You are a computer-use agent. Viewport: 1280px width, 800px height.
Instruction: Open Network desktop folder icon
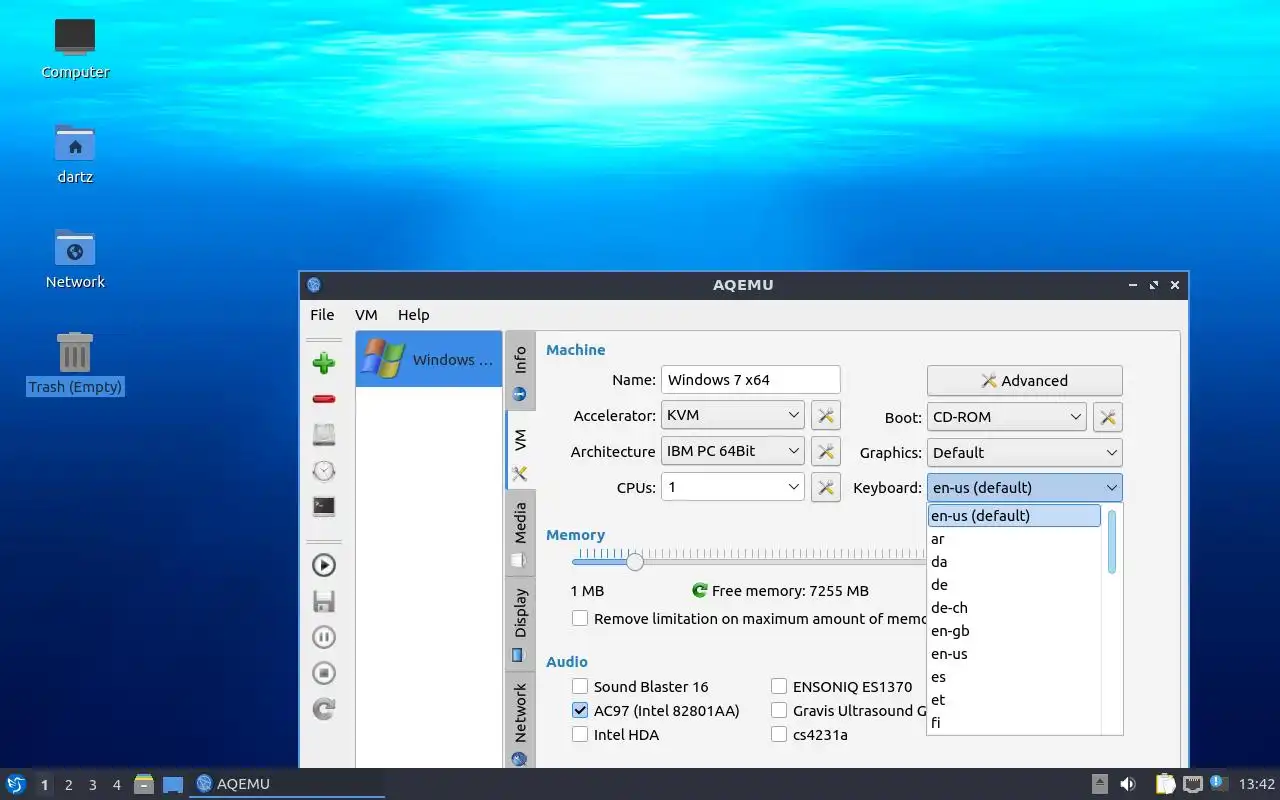point(75,258)
